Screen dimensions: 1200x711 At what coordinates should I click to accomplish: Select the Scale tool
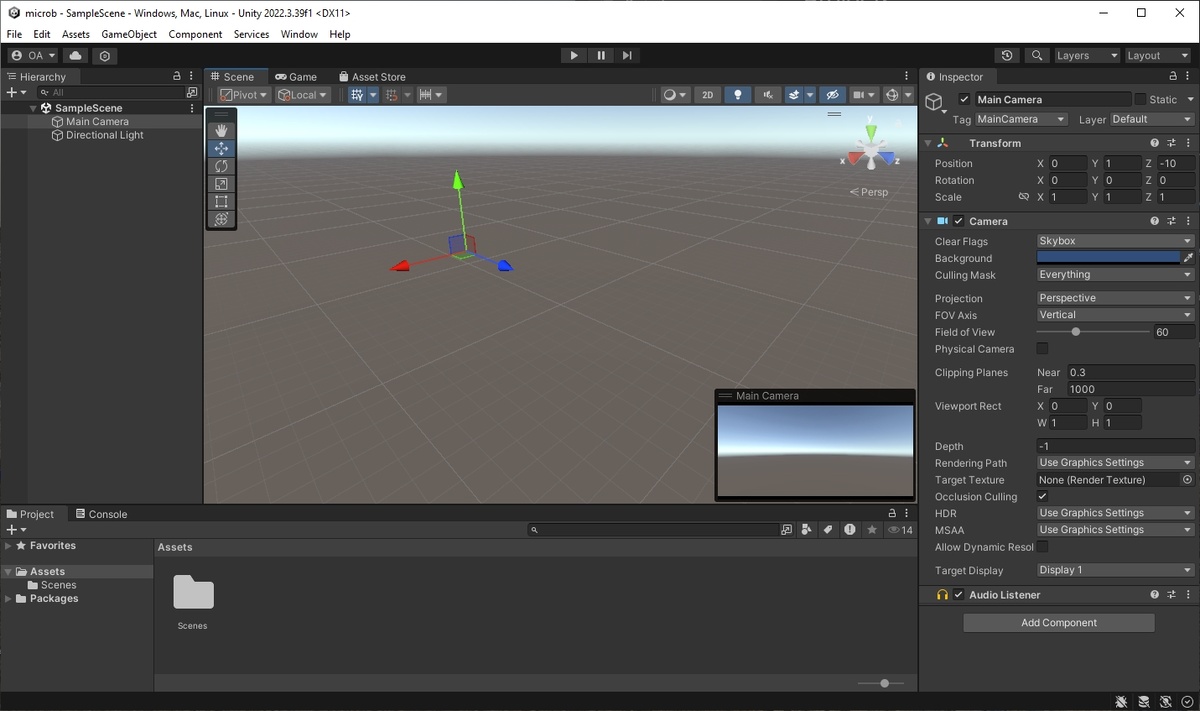pos(221,184)
